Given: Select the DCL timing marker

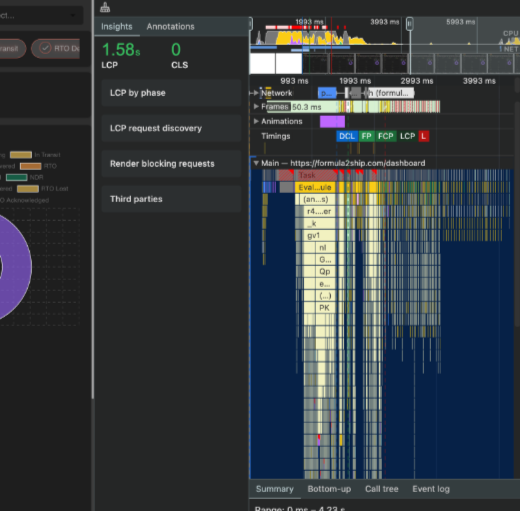Looking at the screenshot, I should pyautogui.click(x=347, y=136).
